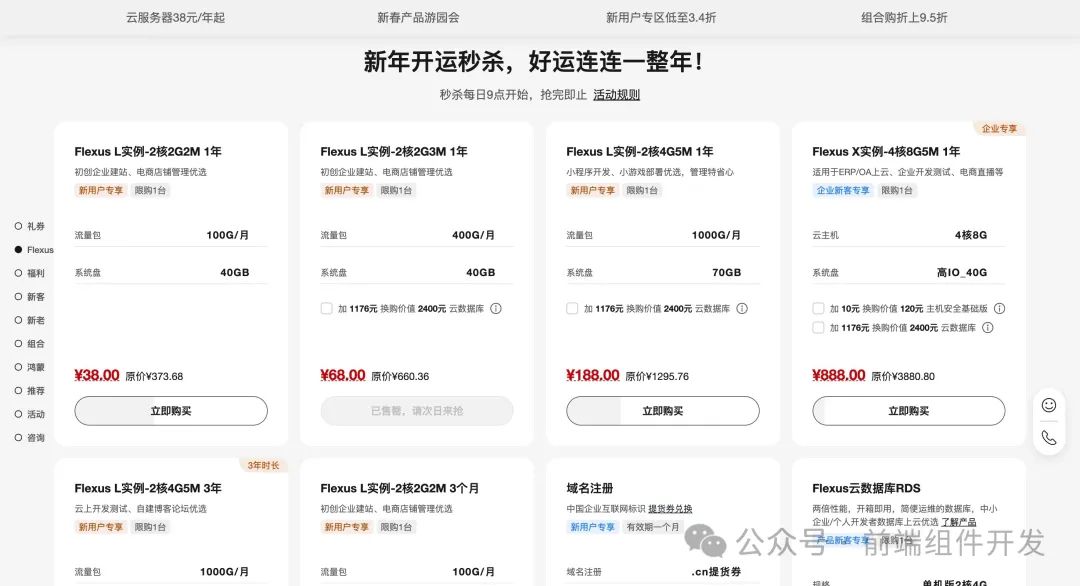Image resolution: width=1080 pixels, height=586 pixels.
Task: Click Flexus云数据库RDS card title
Action: coord(866,488)
